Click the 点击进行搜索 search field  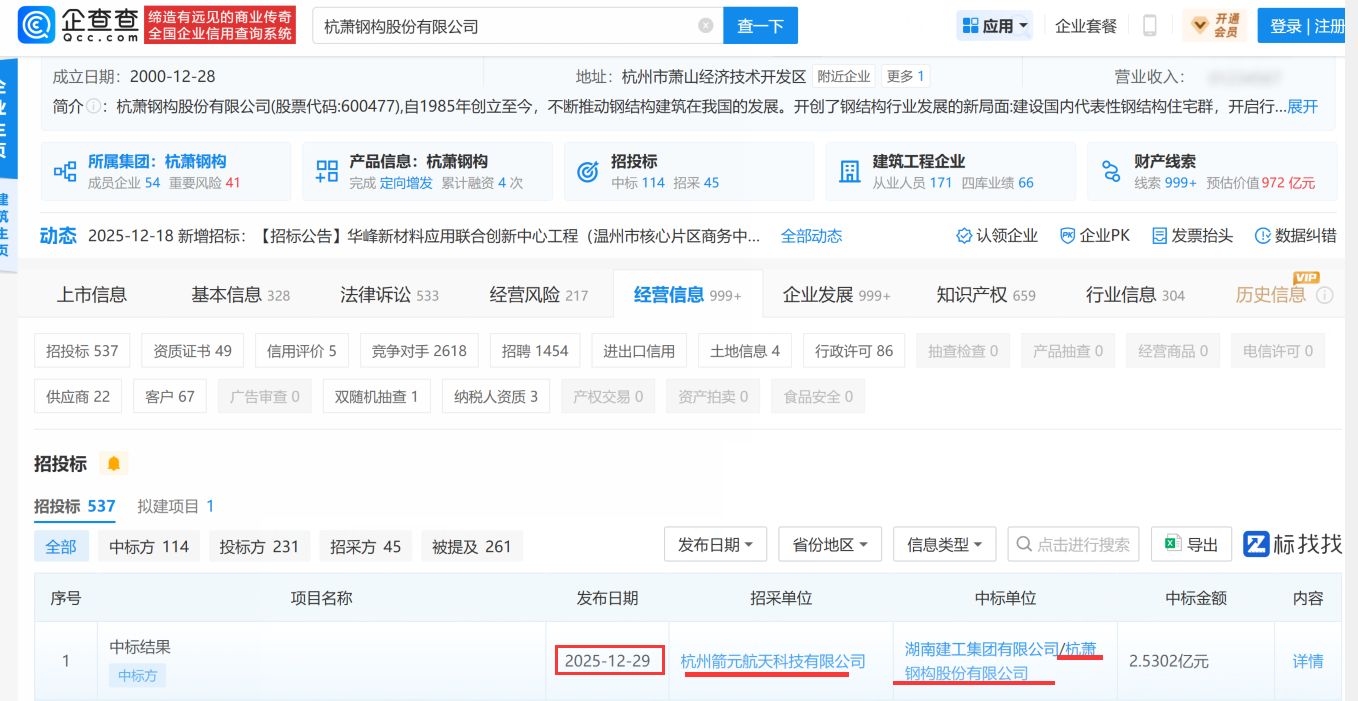tap(1074, 544)
